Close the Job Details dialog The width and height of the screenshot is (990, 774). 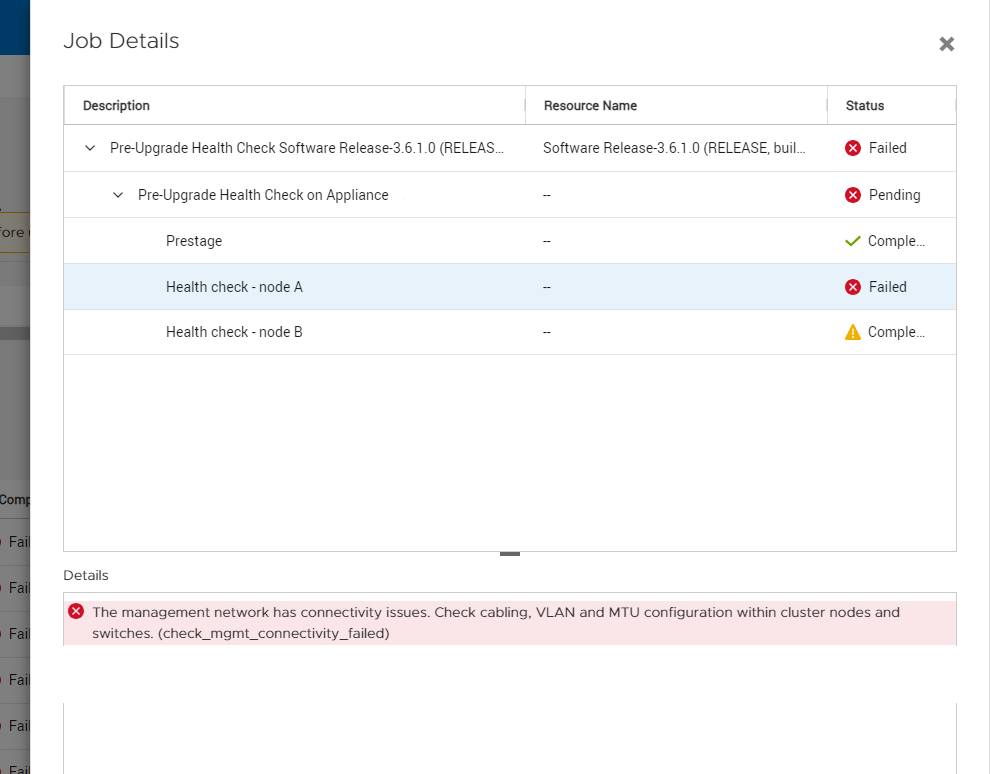pyautogui.click(x=946, y=44)
